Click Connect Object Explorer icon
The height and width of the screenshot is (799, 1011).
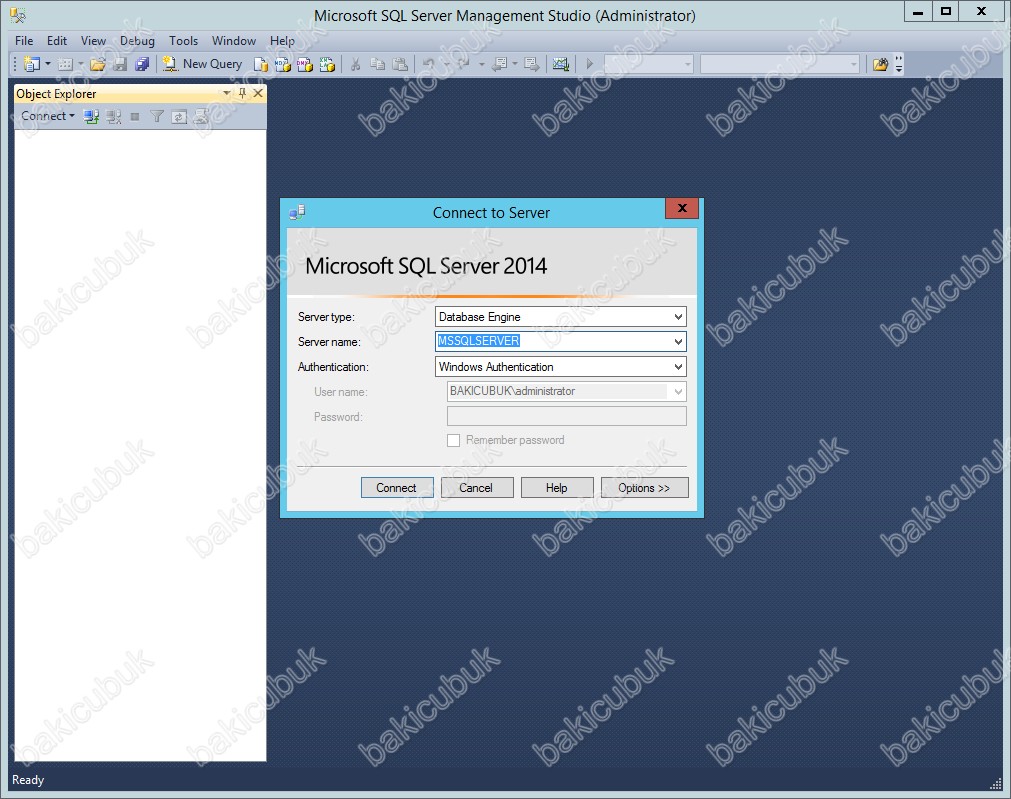click(x=92, y=117)
